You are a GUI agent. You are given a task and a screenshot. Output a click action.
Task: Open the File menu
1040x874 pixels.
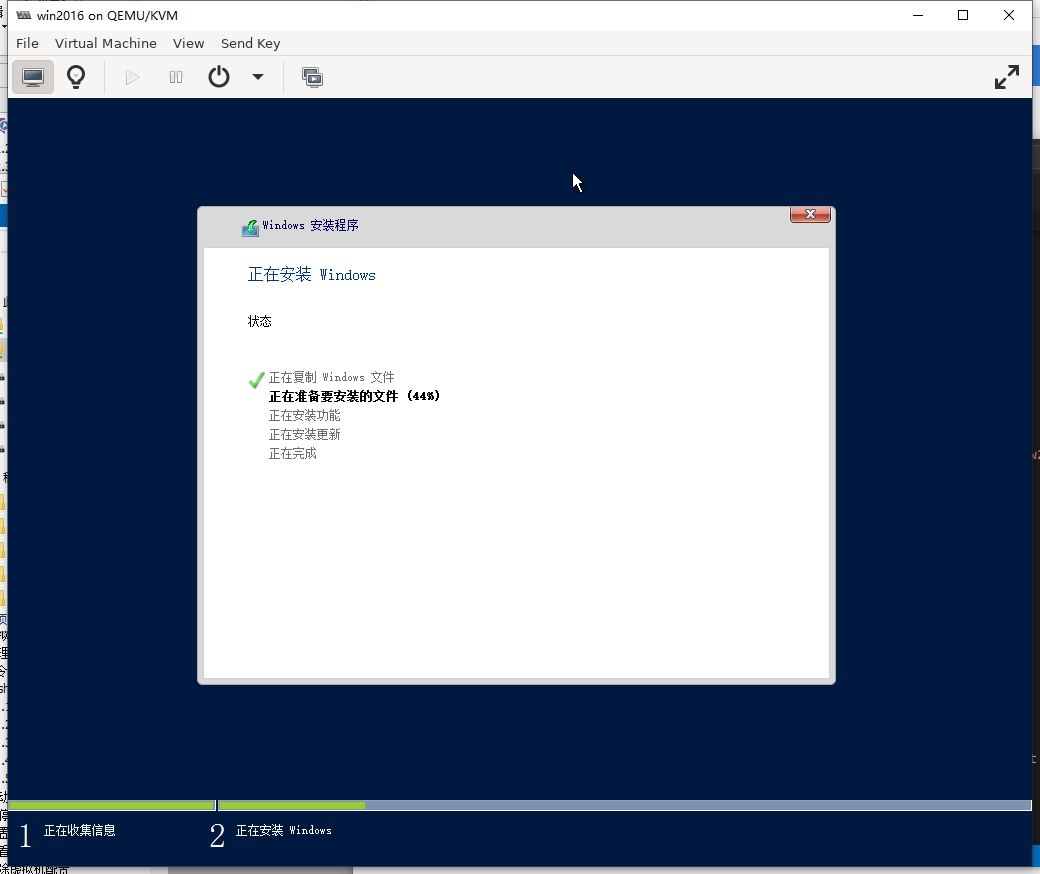[27, 43]
